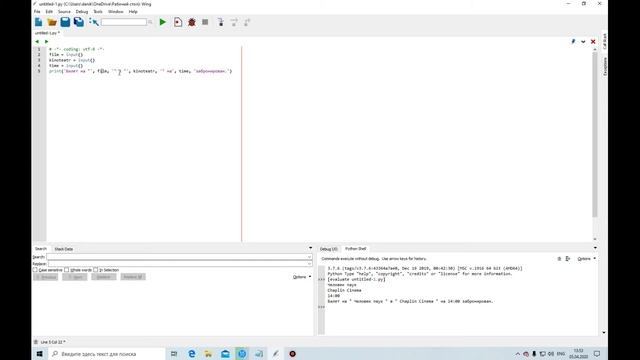Open the Exceptions vertical side tab

pos(605,67)
